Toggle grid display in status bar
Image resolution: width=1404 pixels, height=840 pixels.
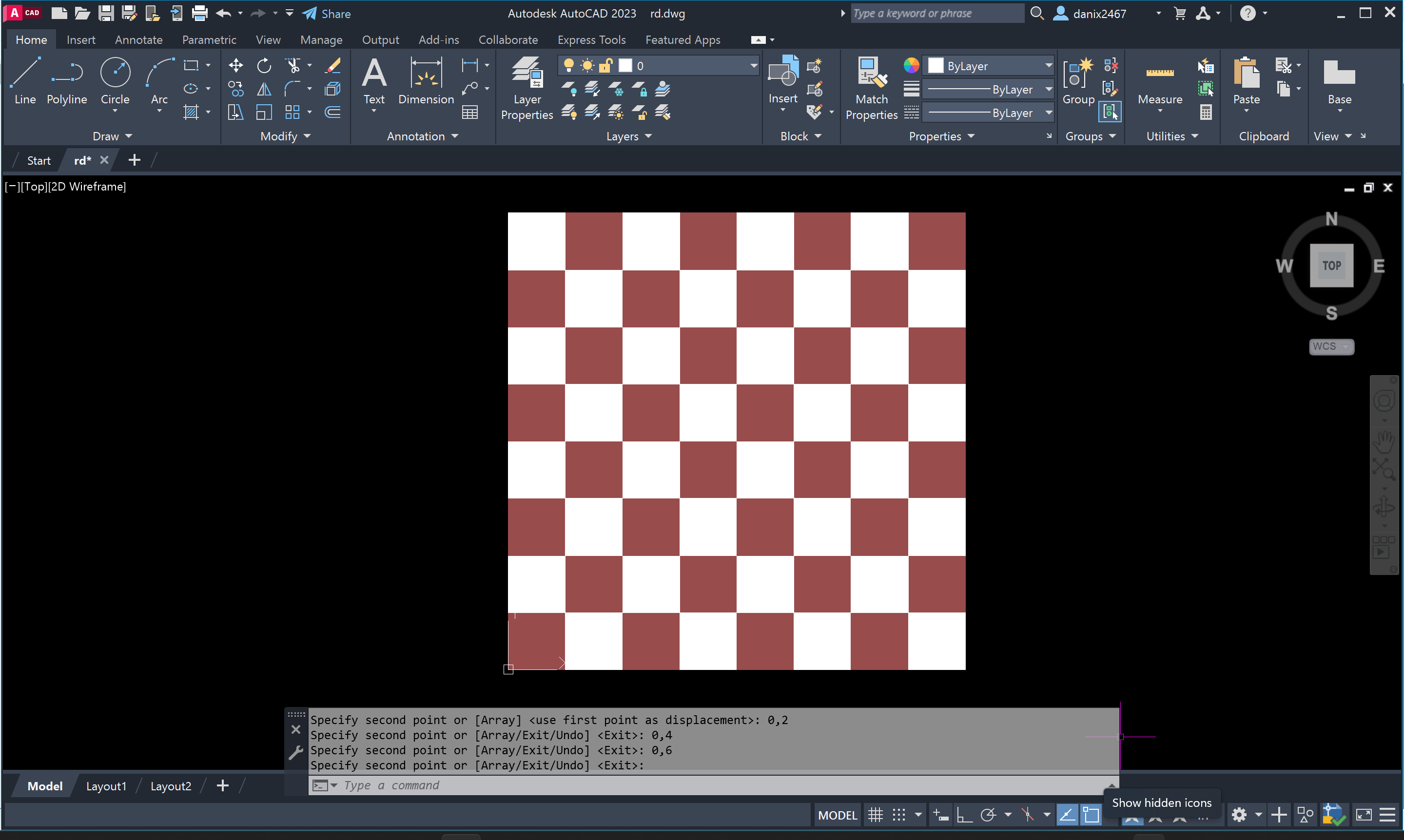(x=875, y=815)
